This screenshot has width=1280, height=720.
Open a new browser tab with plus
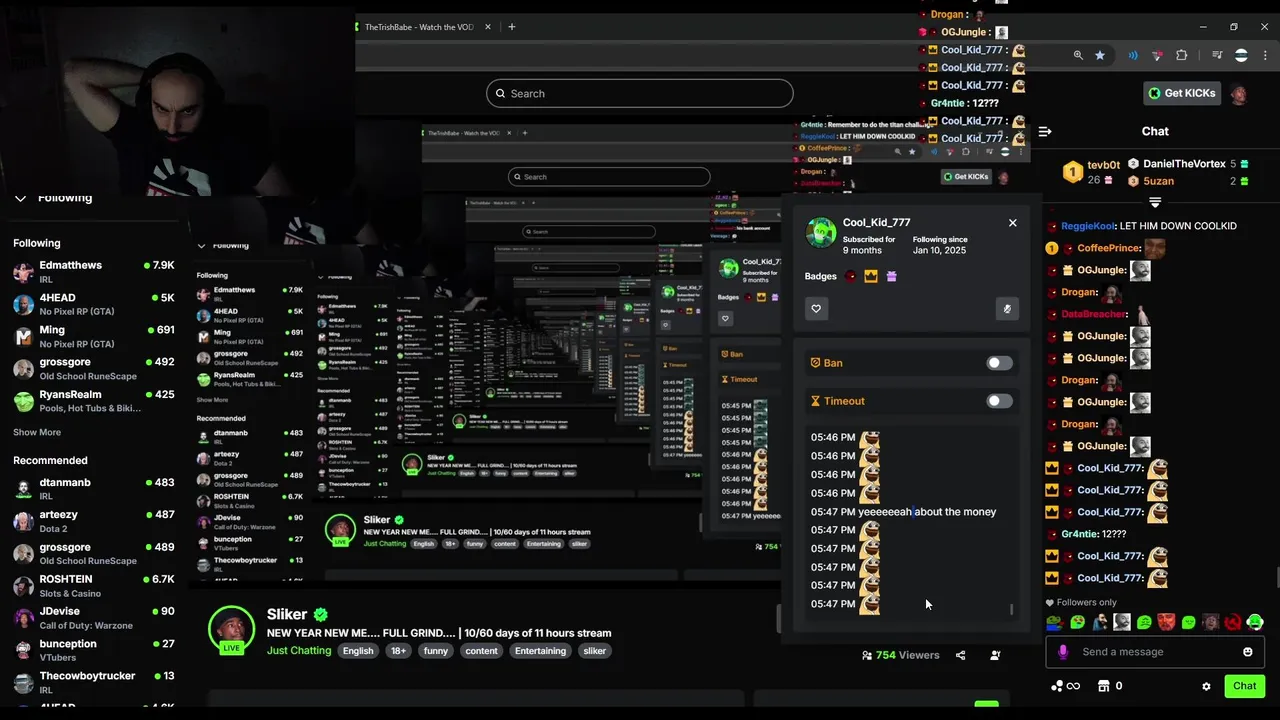[511, 27]
